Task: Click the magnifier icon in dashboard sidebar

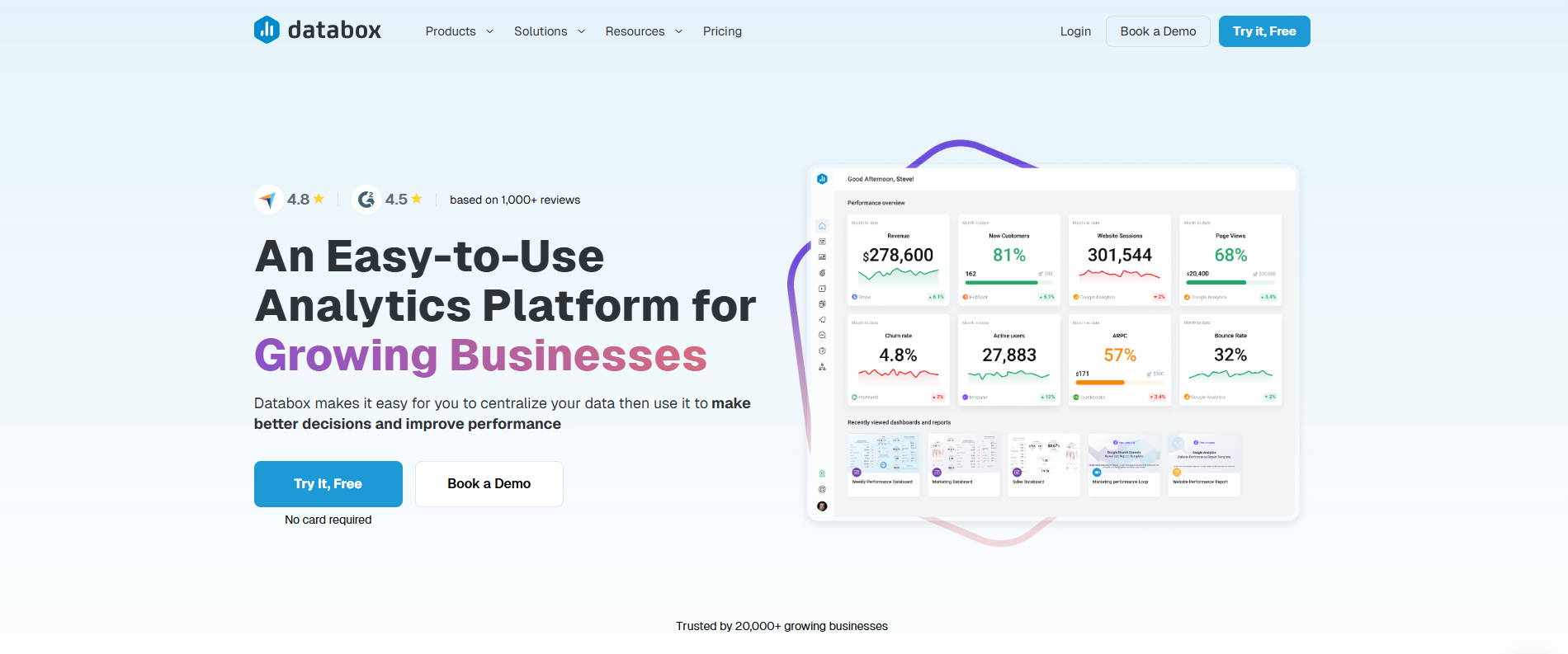Action: tap(822, 335)
